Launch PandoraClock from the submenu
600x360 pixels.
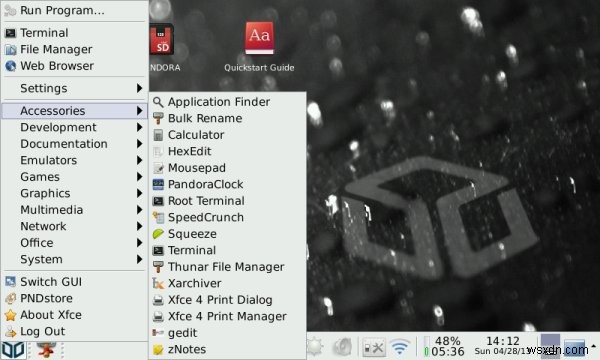click(228, 184)
